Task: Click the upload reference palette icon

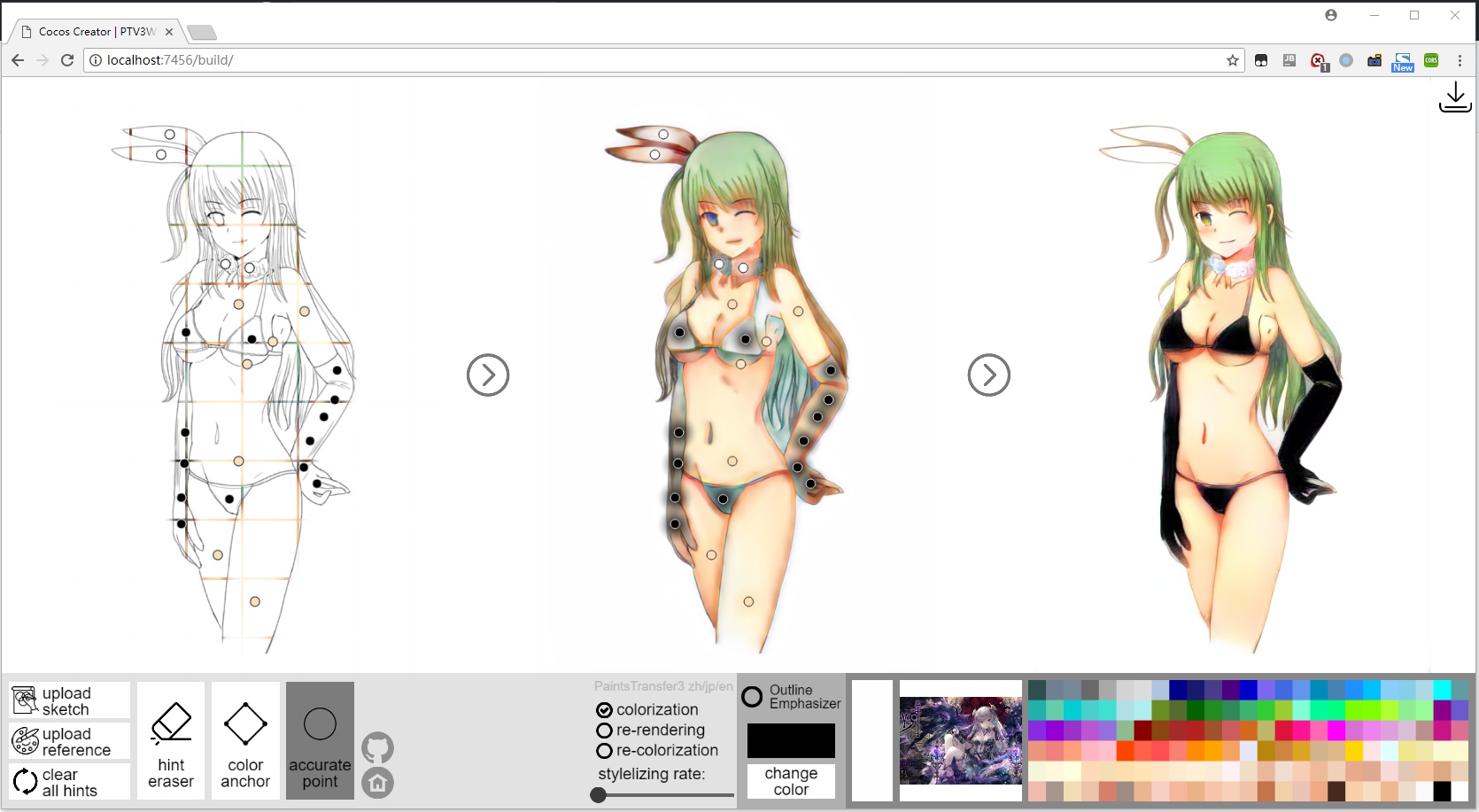Action: pyautogui.click(x=25, y=740)
